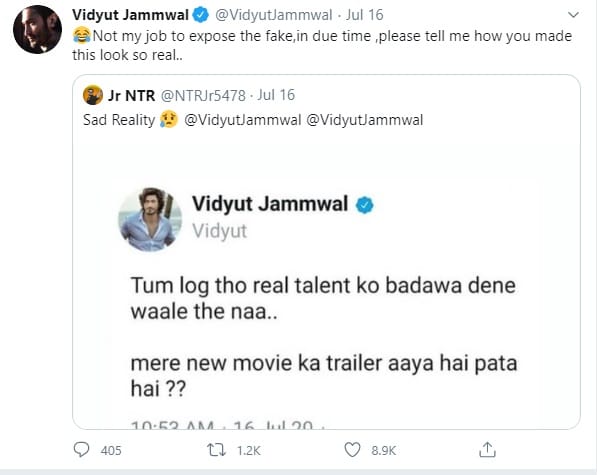The image size is (600, 475).
Task: Like the tweet with heart icon
Action: tap(350, 450)
